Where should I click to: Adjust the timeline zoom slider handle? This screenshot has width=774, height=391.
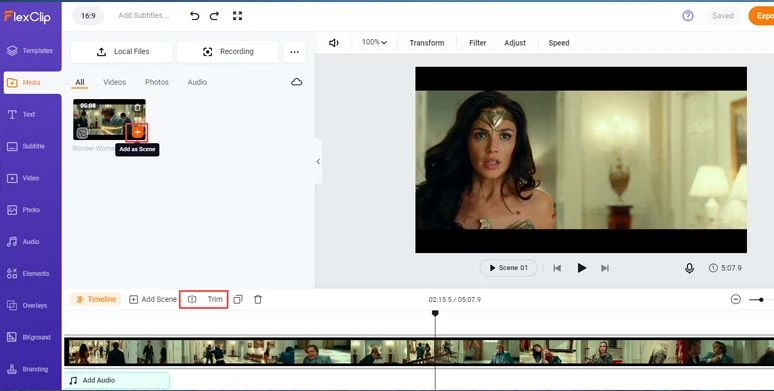tap(761, 300)
